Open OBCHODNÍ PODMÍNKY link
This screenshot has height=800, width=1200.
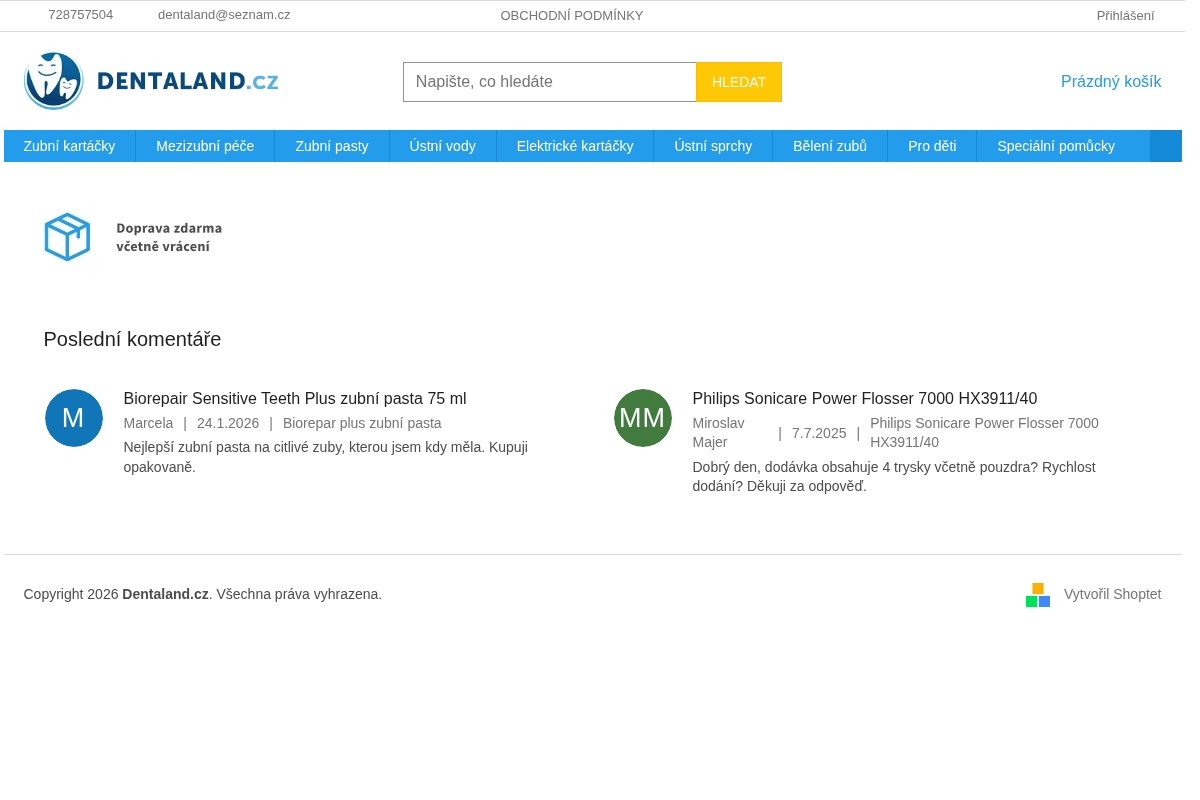[x=572, y=16]
